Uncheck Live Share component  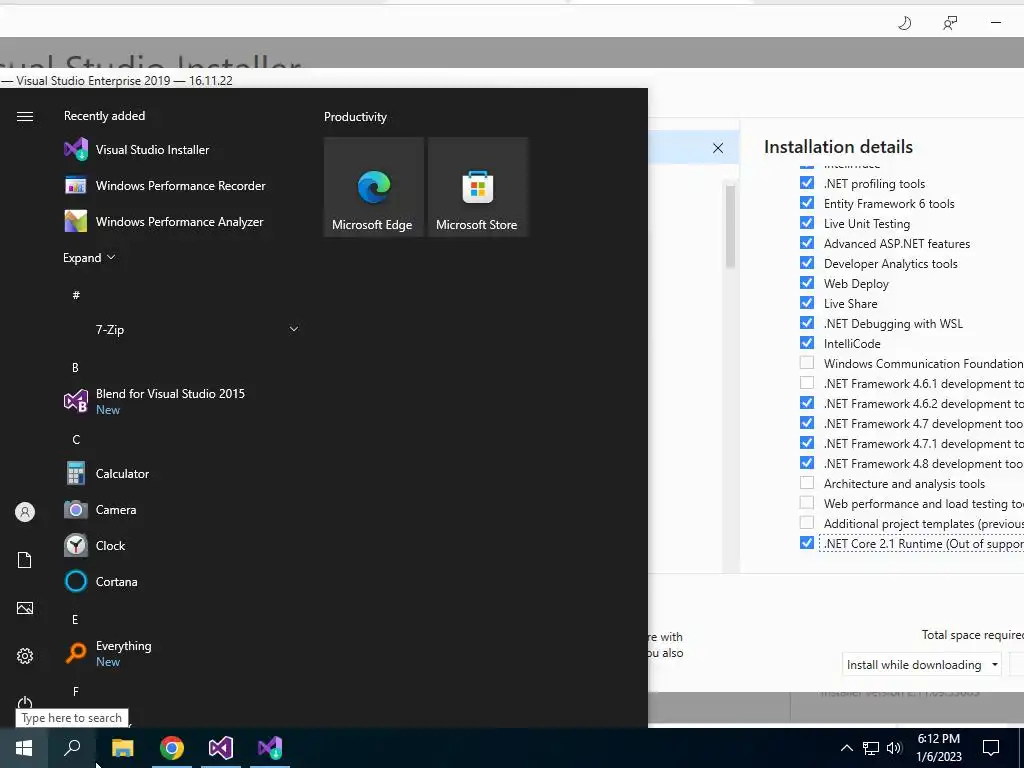[x=807, y=303]
